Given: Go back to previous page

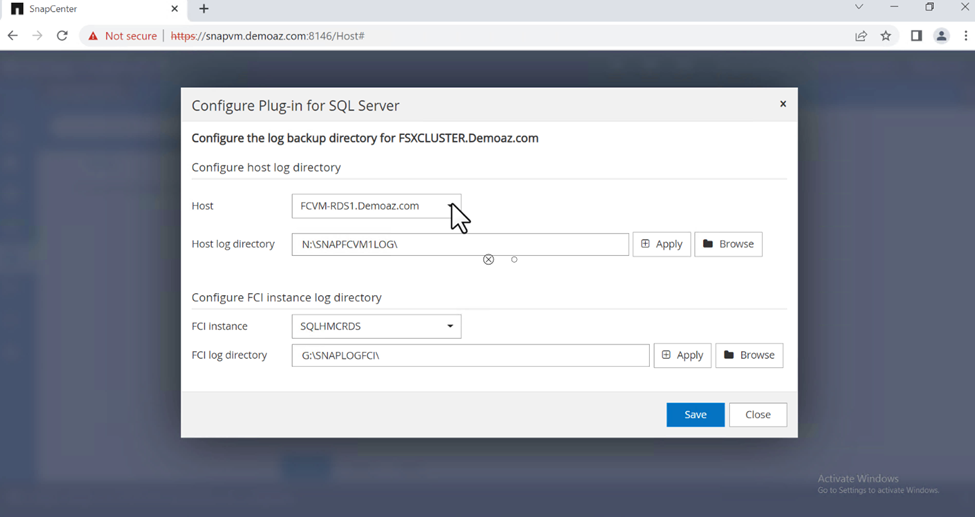Looking at the screenshot, I should point(13,36).
